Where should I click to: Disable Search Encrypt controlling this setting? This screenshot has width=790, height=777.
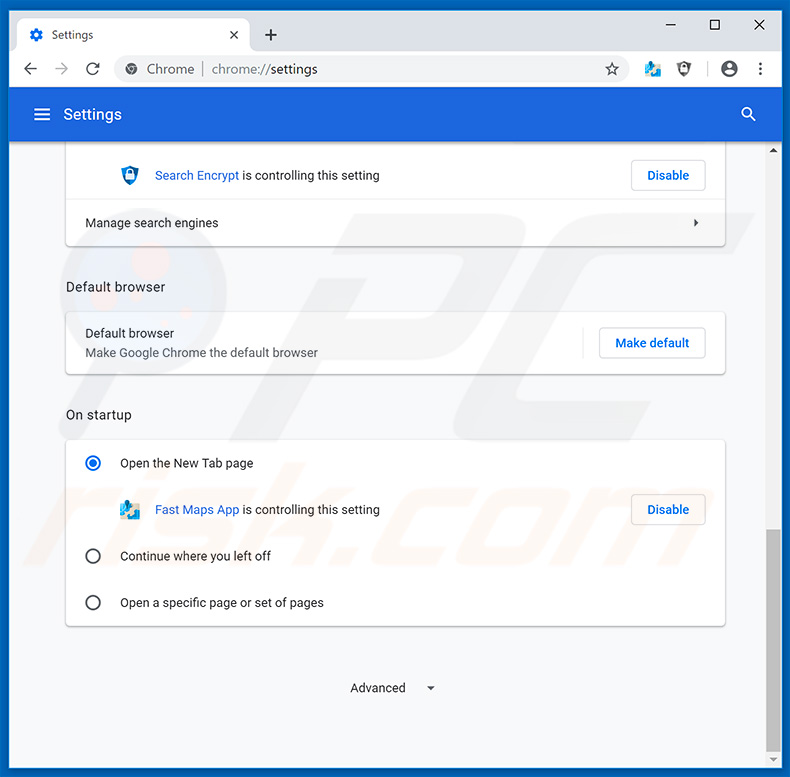pyautogui.click(x=668, y=175)
